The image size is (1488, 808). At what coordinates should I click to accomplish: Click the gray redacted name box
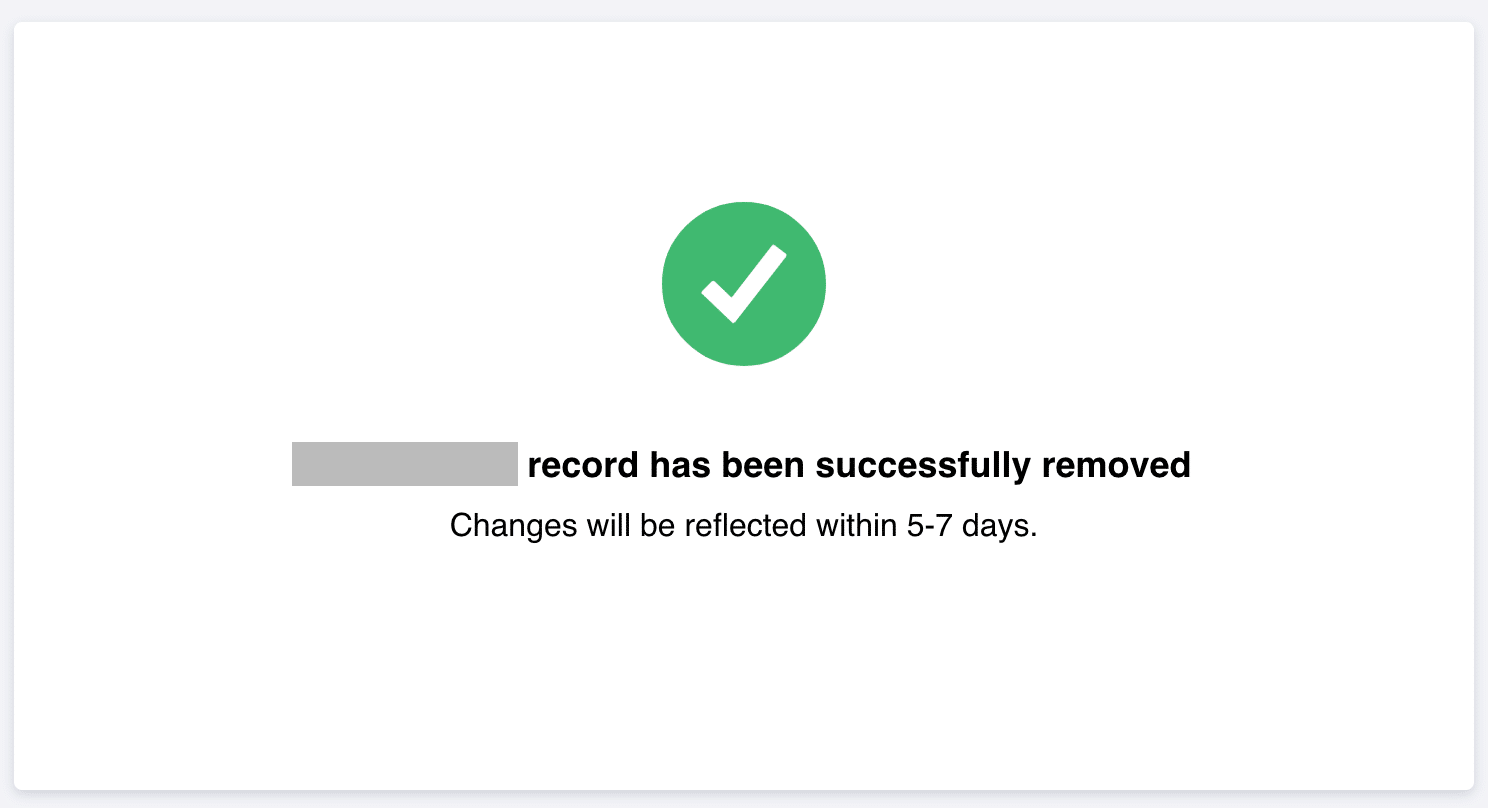point(405,464)
